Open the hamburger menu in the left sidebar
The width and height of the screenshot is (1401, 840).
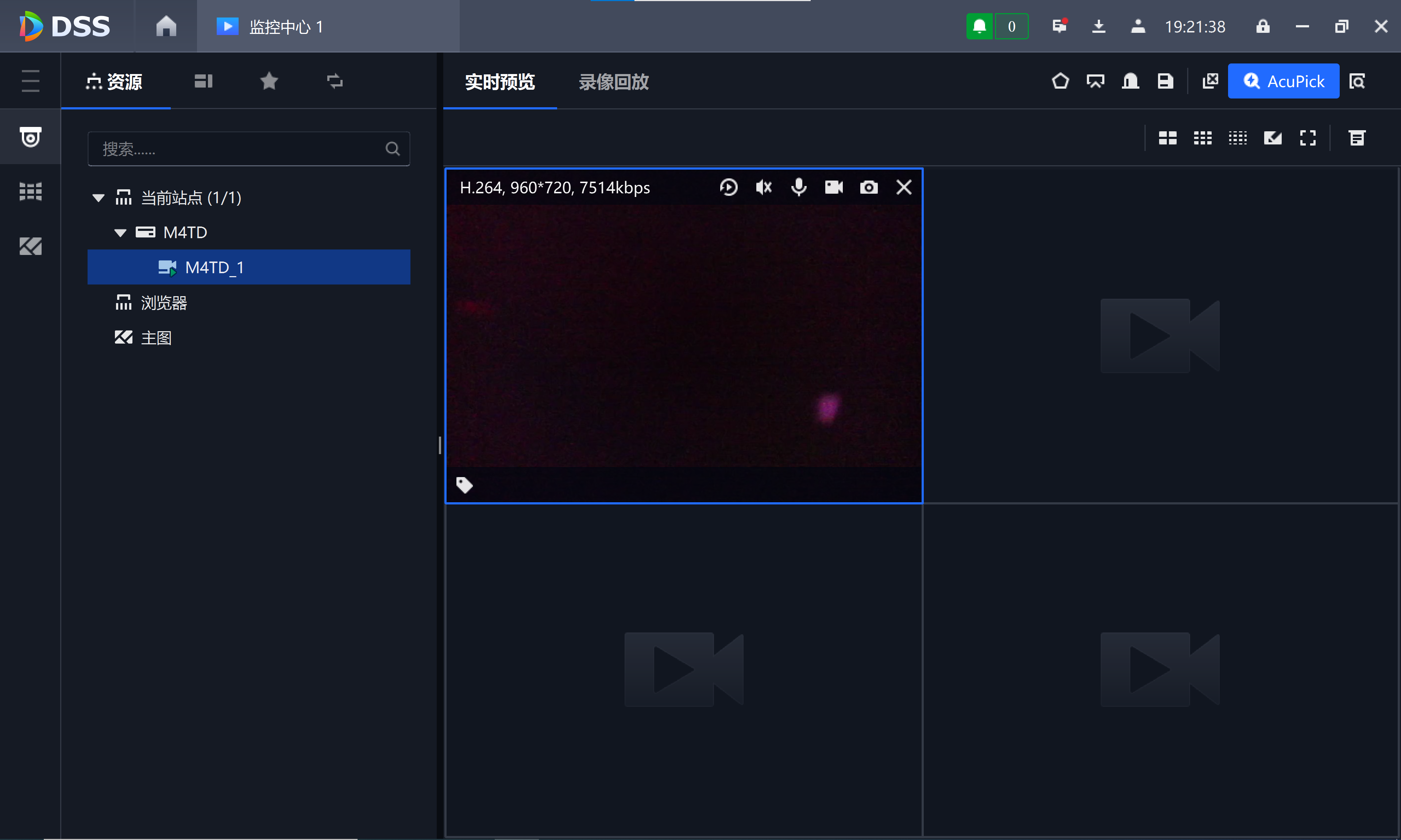31,81
